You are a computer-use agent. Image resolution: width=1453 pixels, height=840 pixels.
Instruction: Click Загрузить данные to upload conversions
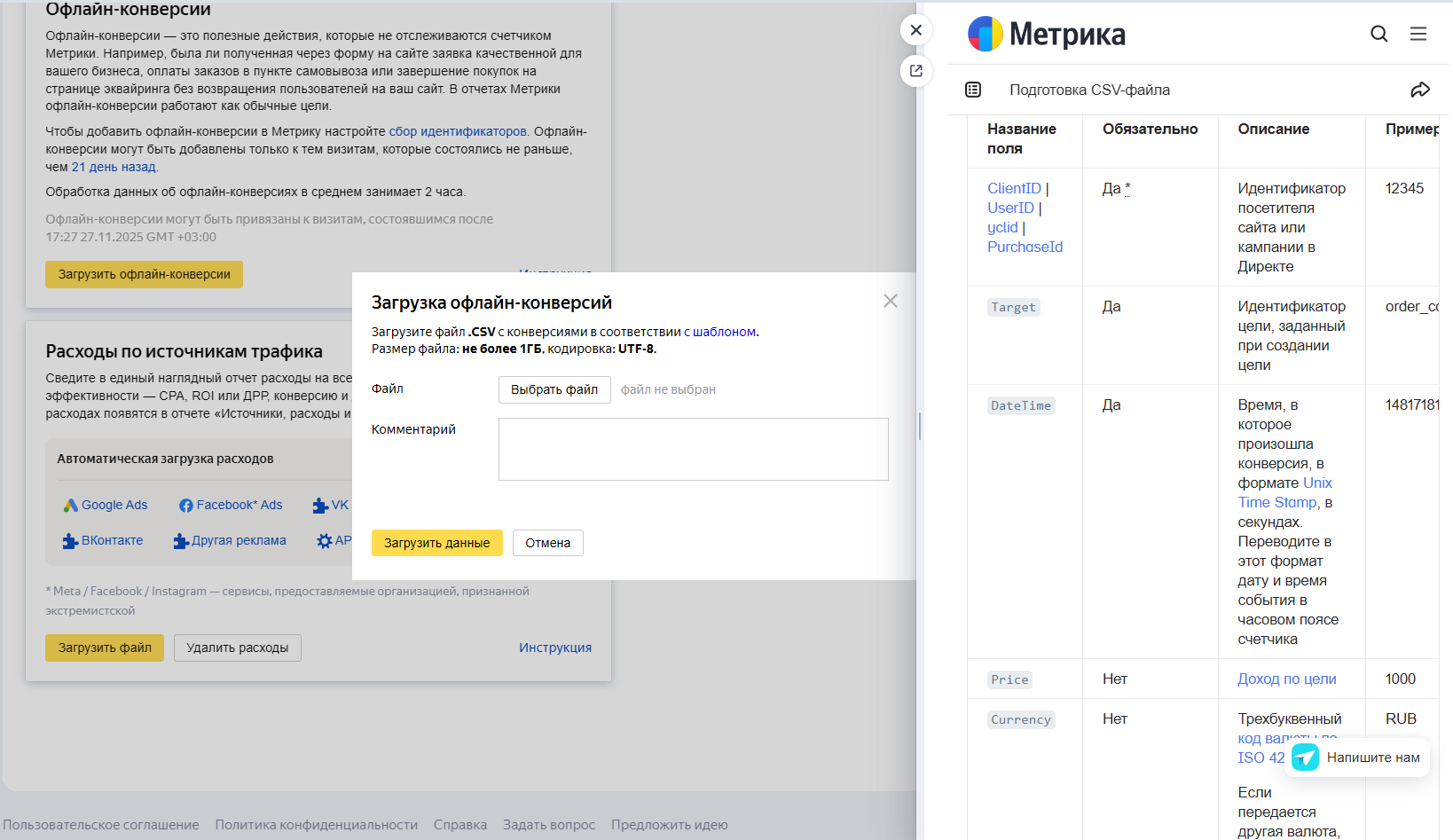pos(437,542)
